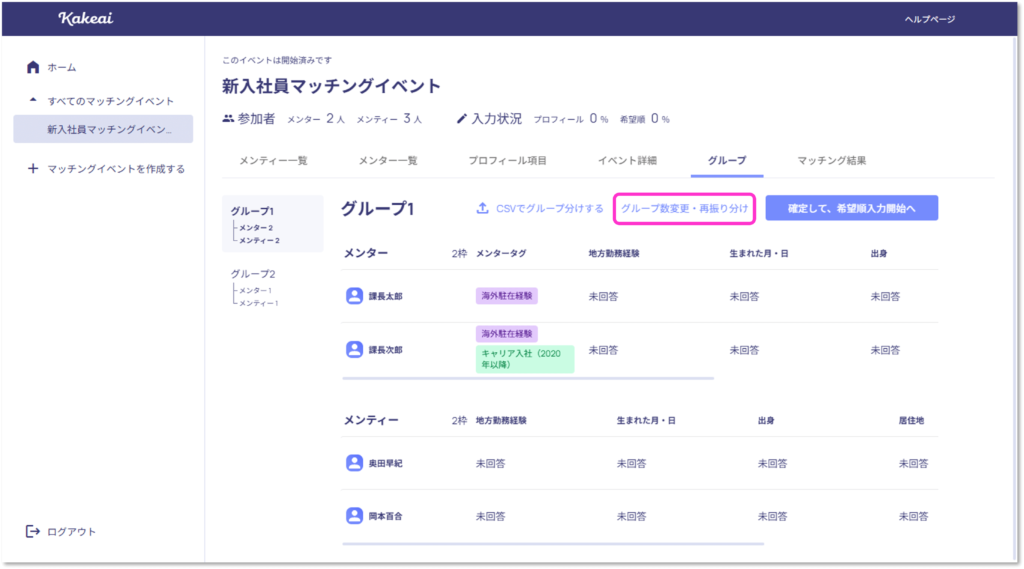Viewport: 1024px width, 569px height.
Task: Click 奥田早紀's avatar icon
Action: coord(354,463)
